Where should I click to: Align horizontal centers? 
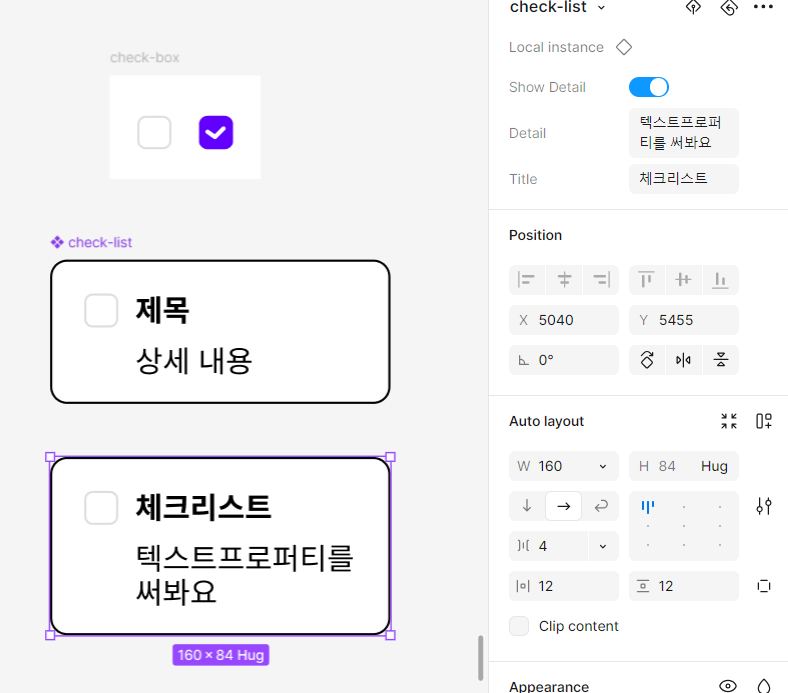click(x=564, y=279)
